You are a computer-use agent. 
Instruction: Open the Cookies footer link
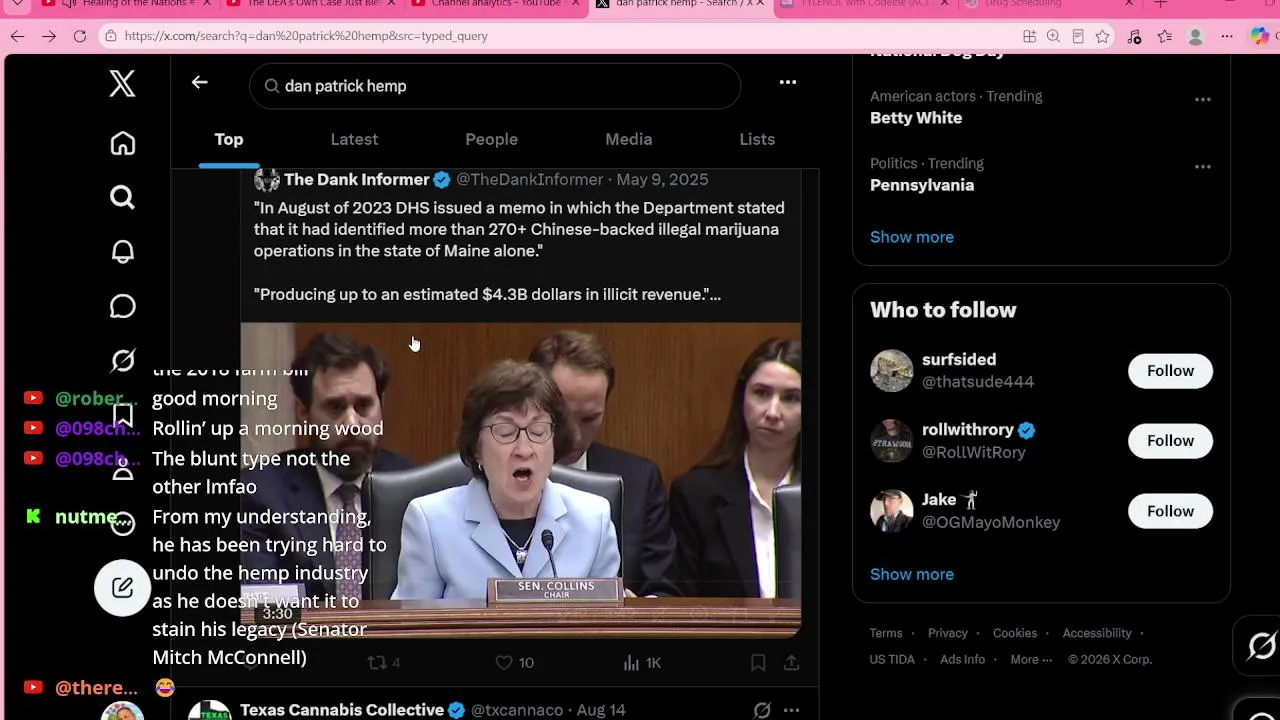pos(1015,633)
